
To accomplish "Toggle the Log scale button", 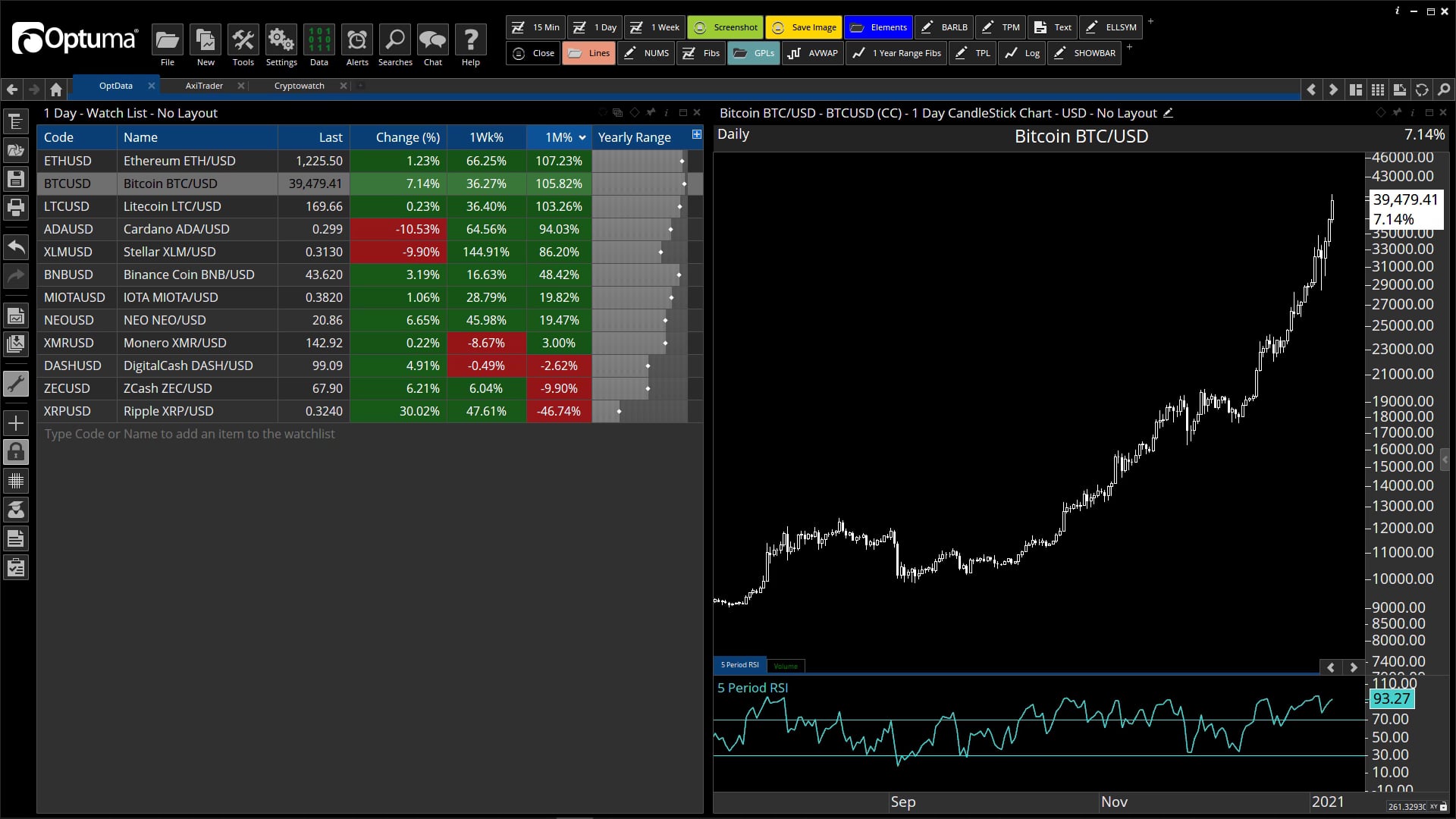I will coord(1021,53).
